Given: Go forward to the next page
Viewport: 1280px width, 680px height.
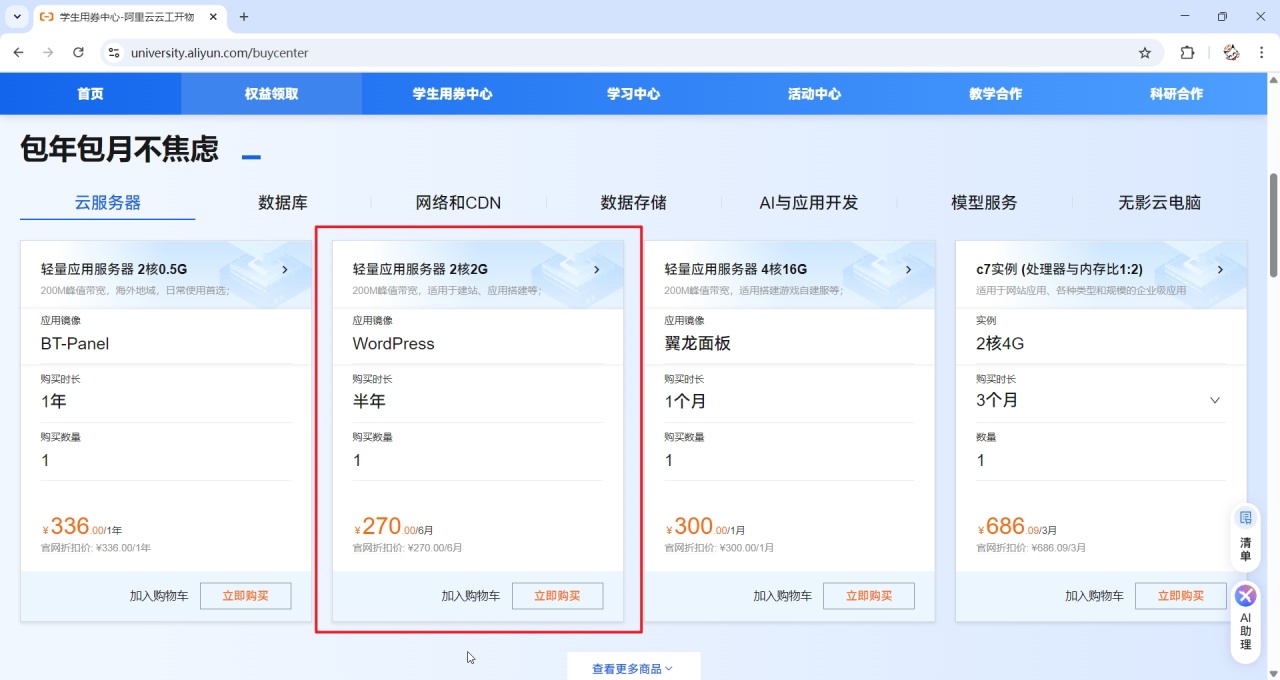Looking at the screenshot, I should 48,53.
